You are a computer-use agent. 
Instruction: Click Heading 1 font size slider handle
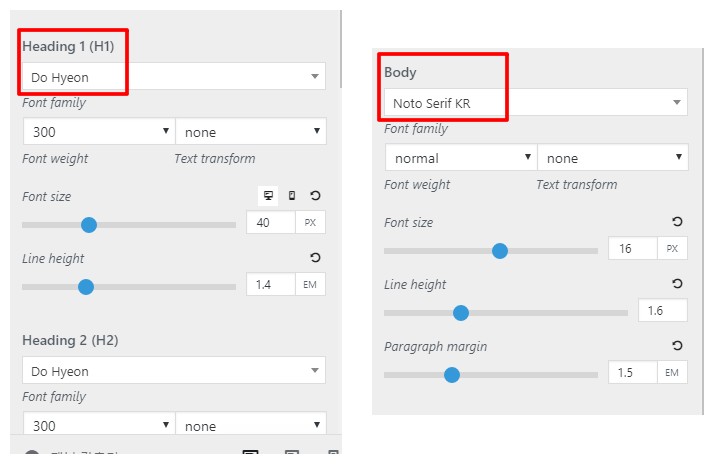[x=89, y=224]
